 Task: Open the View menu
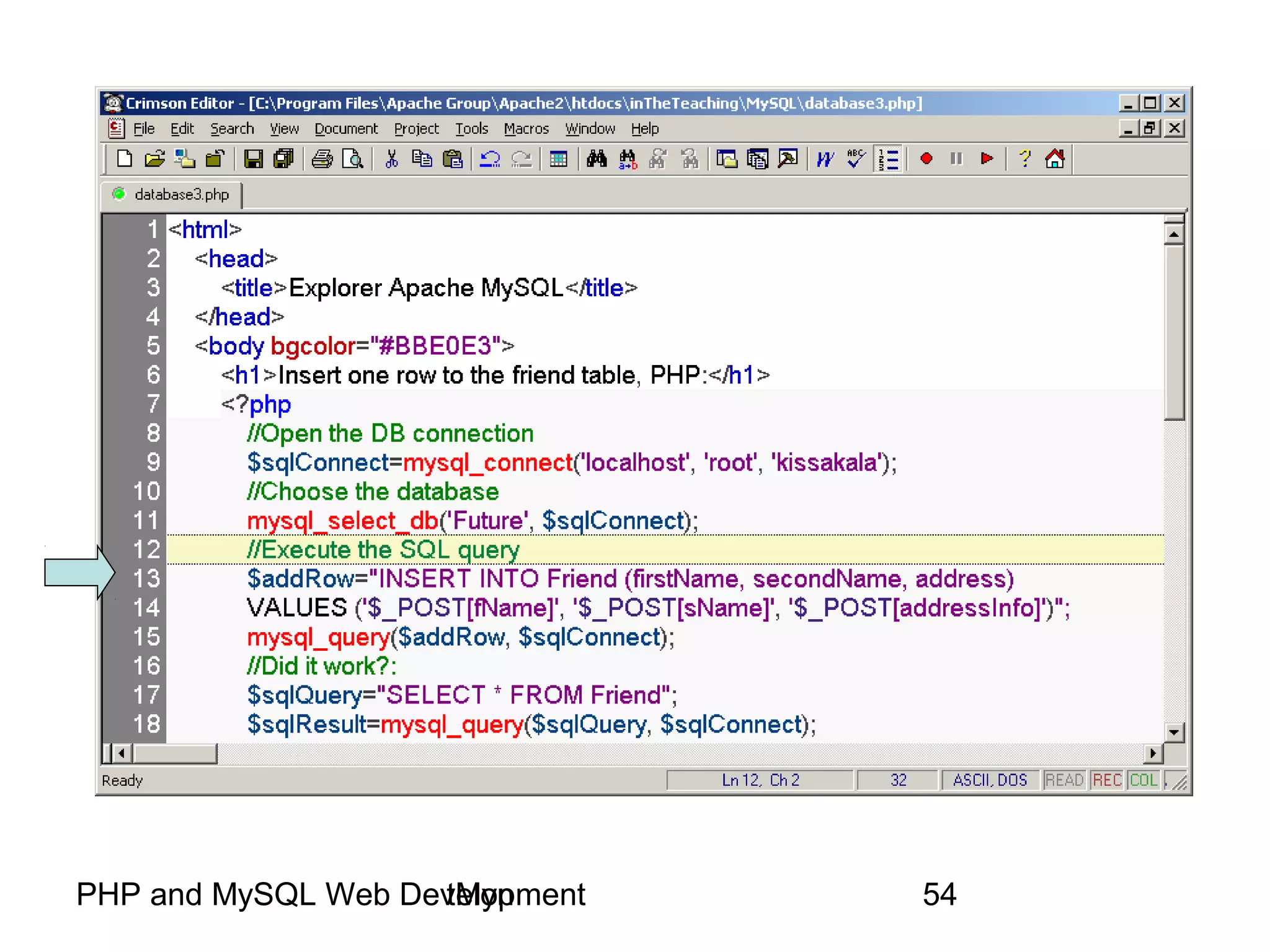284,129
